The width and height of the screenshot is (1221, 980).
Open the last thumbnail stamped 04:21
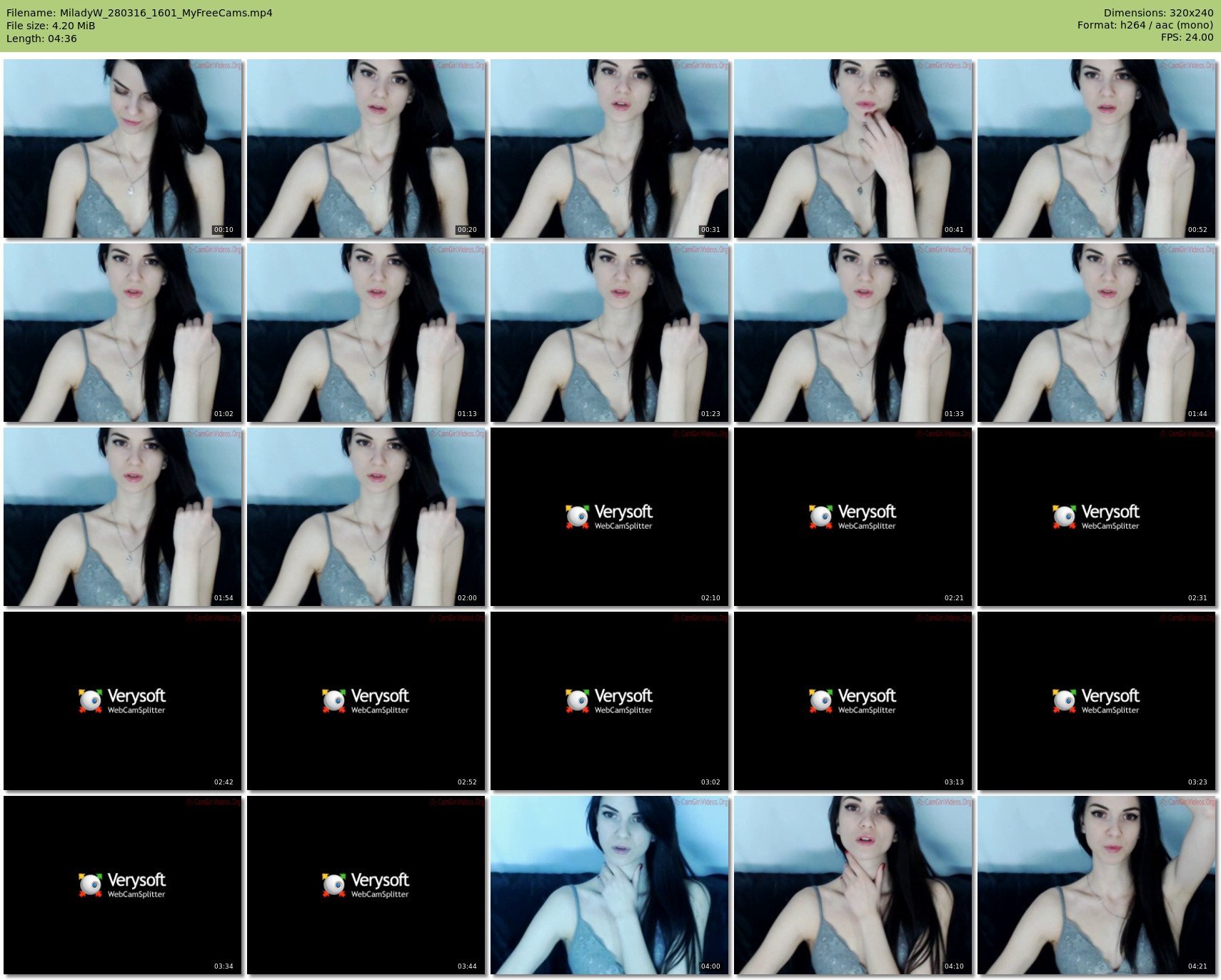(x=1097, y=885)
